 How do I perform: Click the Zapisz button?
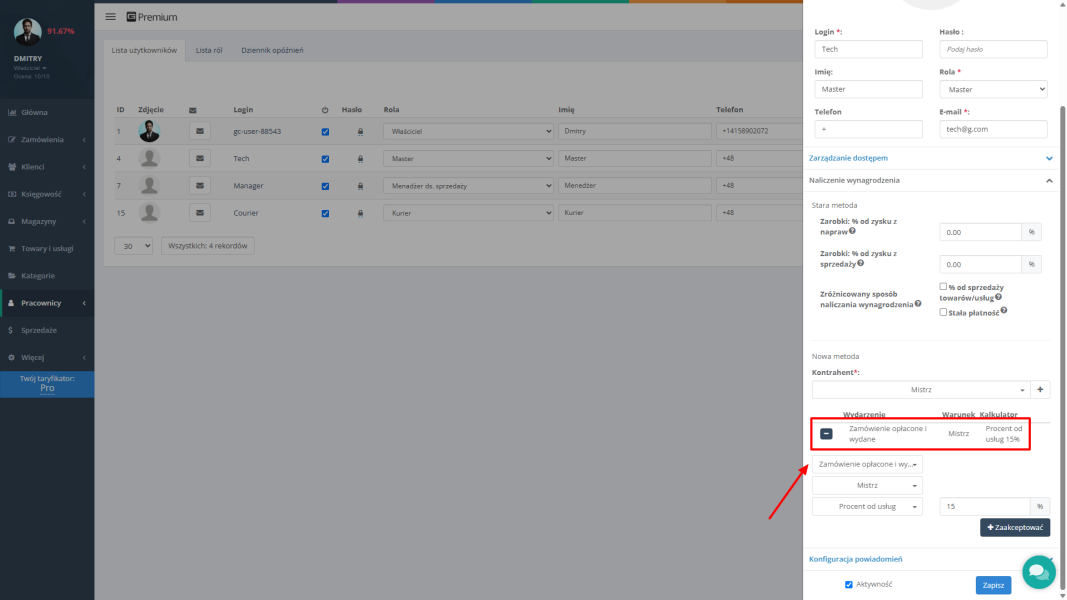[x=993, y=585]
